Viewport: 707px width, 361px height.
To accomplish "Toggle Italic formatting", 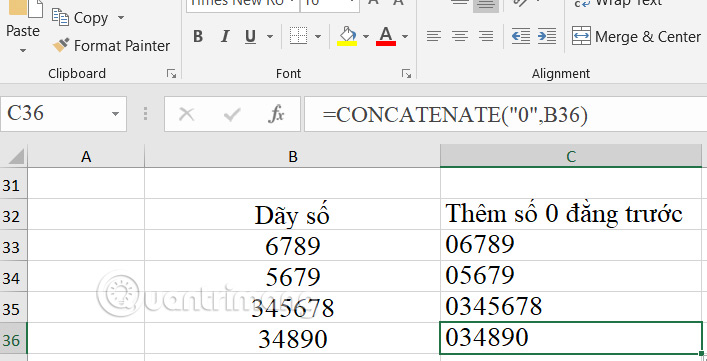I will [225, 36].
